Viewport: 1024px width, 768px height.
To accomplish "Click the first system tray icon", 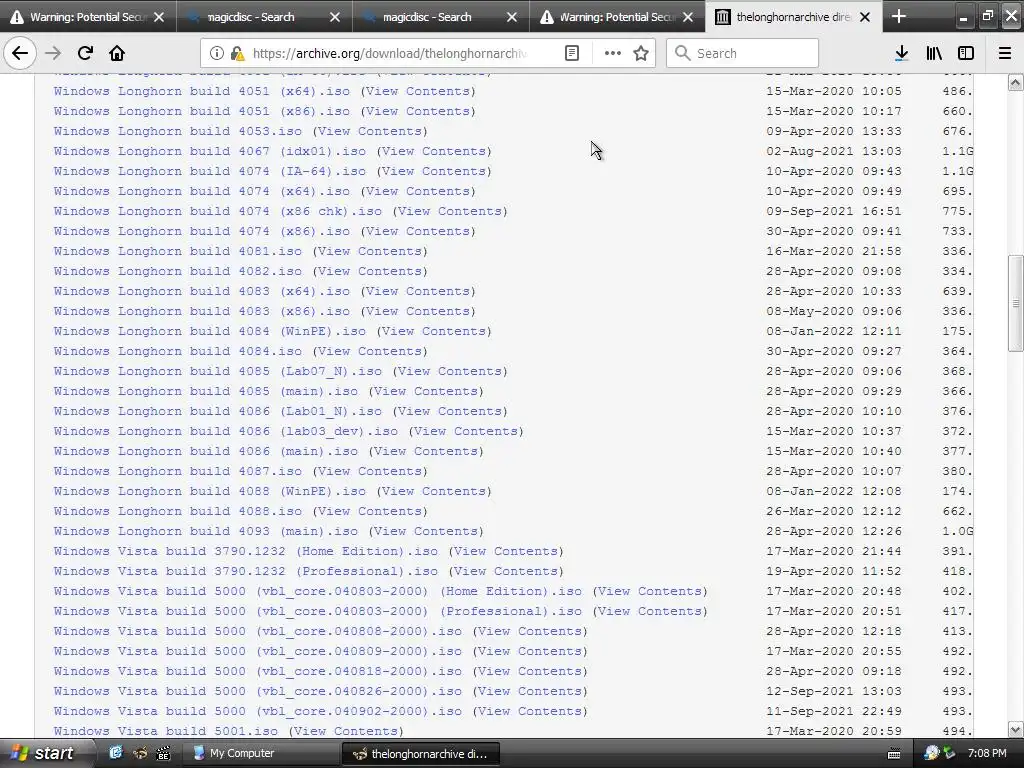I will (x=932, y=753).
